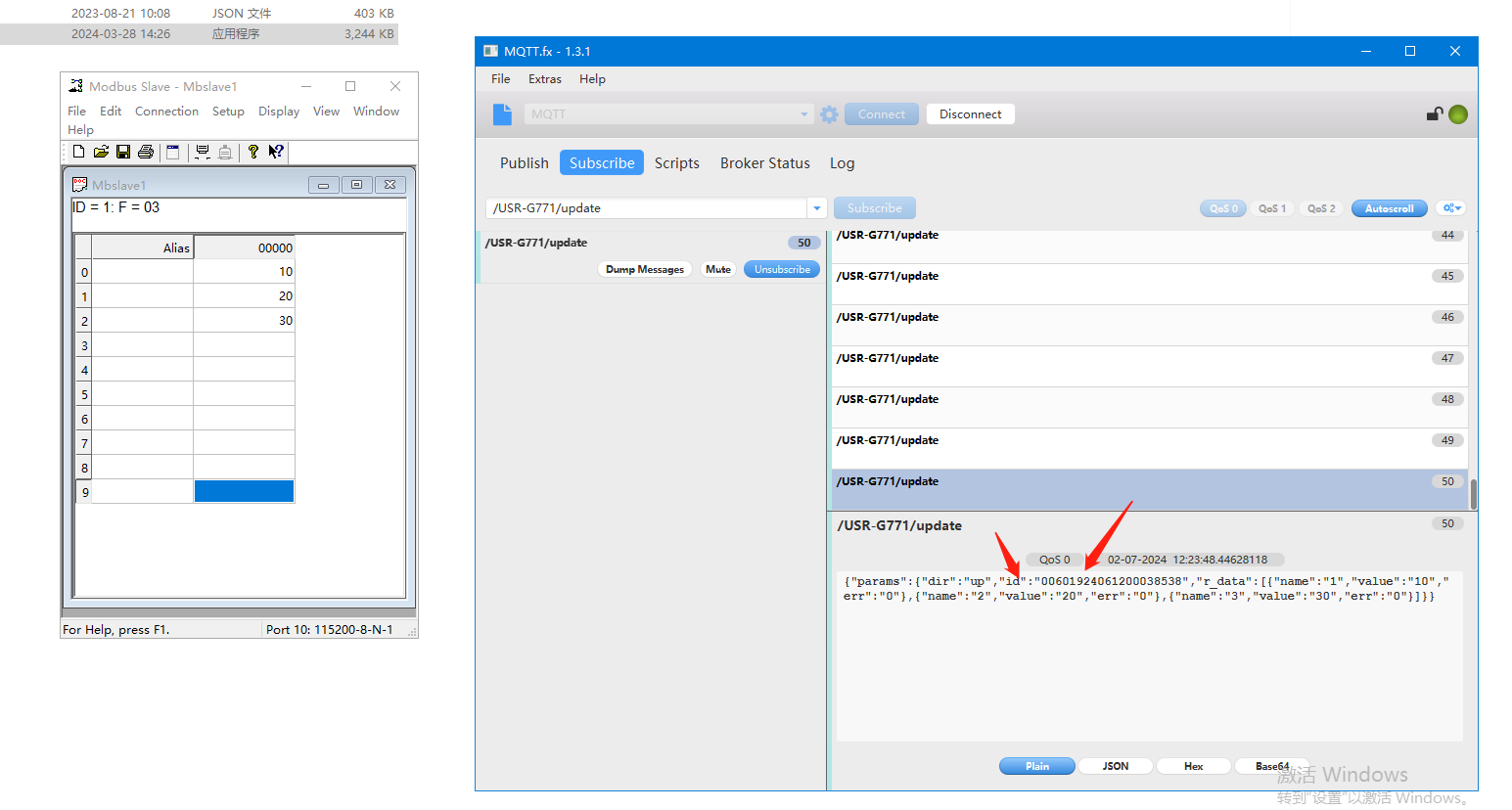
Task: Switch payload view to Plain
Action: point(1037,766)
